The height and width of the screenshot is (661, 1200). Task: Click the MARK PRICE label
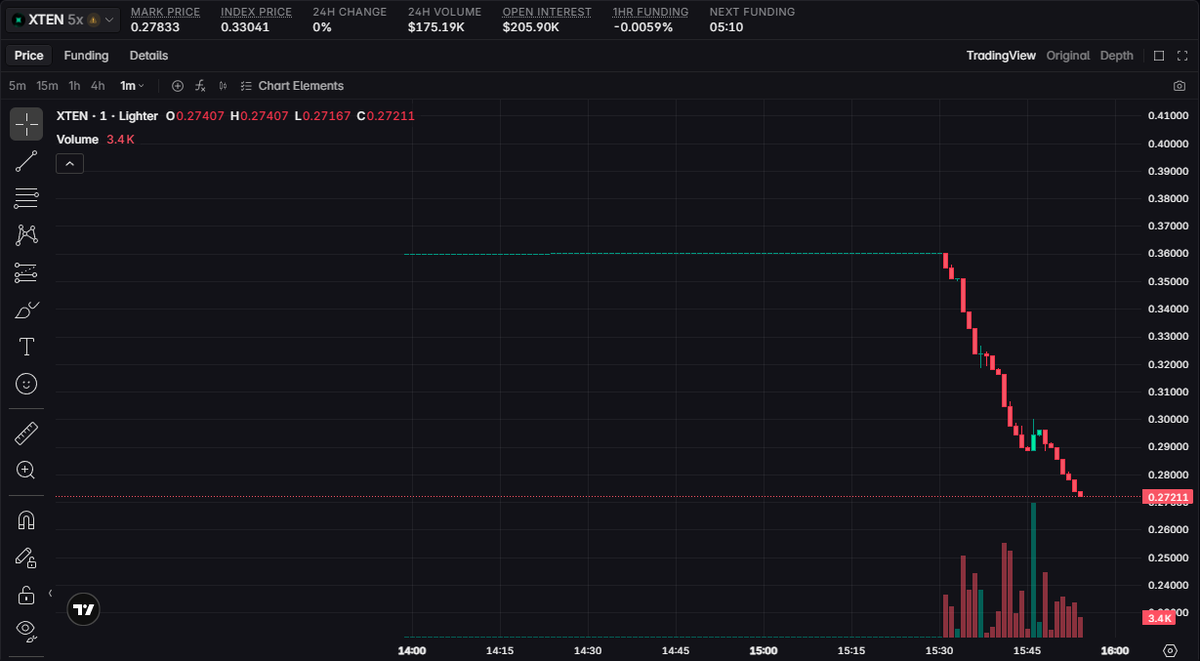(165, 12)
